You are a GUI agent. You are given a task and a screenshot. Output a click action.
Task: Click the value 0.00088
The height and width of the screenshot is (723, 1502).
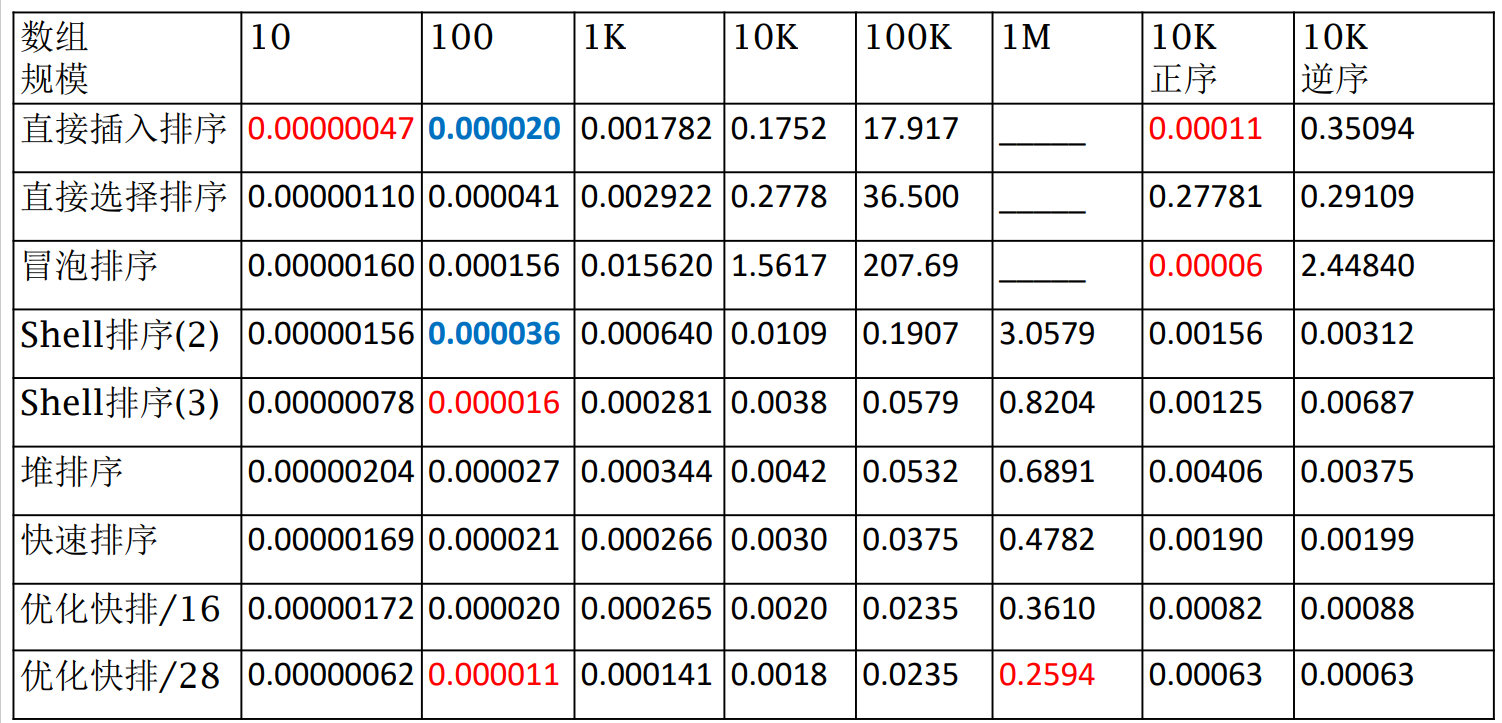1358,608
